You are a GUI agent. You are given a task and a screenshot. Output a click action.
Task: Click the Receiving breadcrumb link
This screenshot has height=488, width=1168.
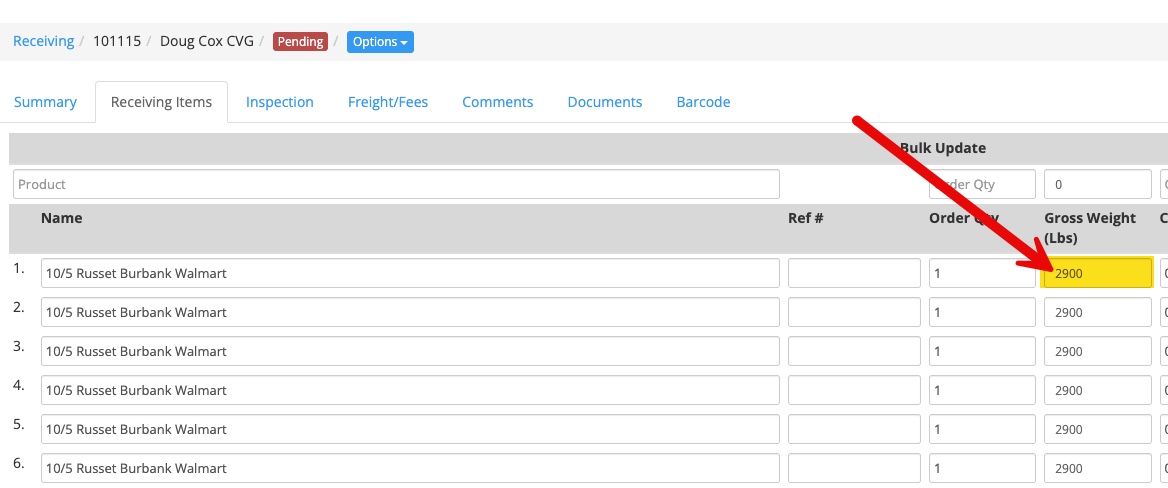(43, 41)
